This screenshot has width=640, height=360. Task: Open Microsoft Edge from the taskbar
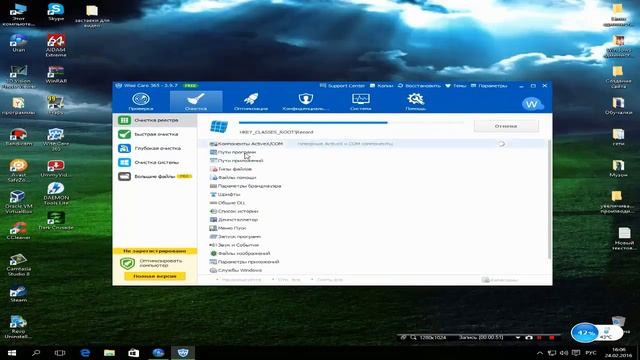click(85, 353)
